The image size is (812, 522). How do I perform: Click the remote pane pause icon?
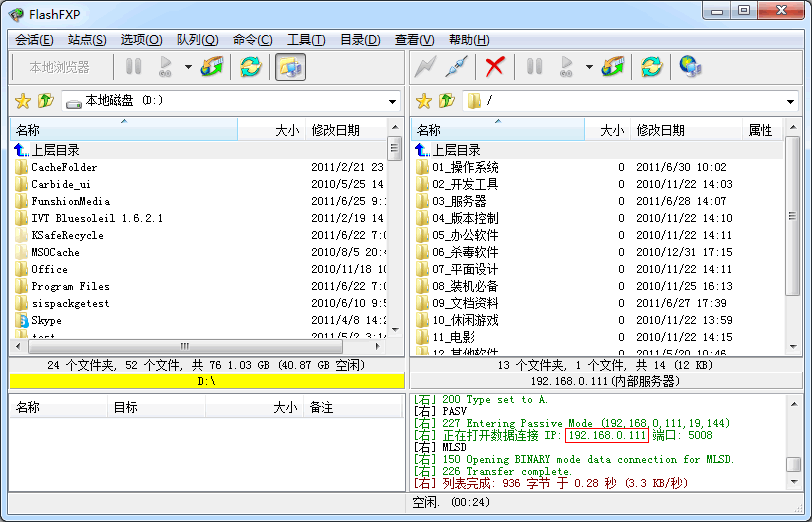534,67
